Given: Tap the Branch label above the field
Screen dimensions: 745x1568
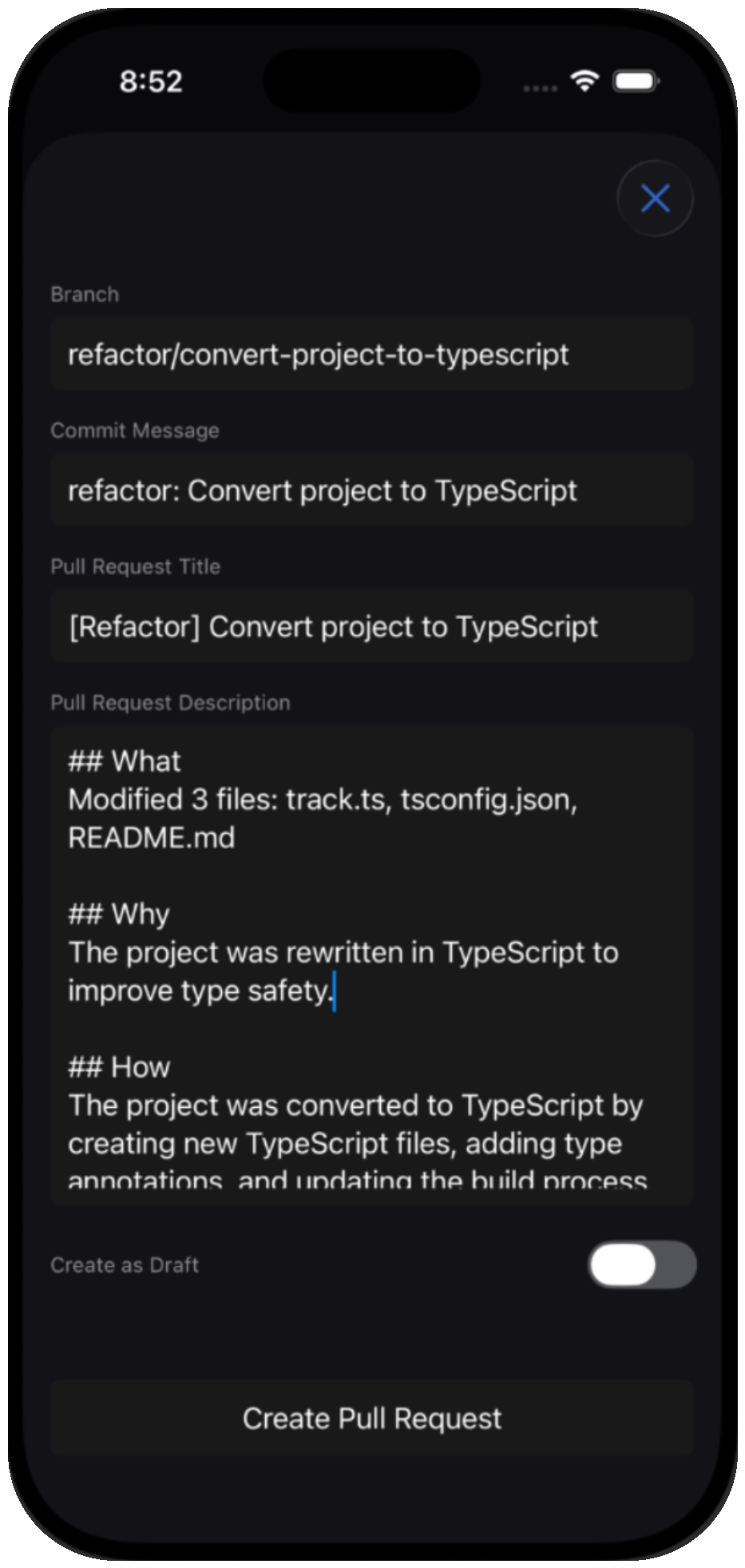Looking at the screenshot, I should click(x=85, y=294).
